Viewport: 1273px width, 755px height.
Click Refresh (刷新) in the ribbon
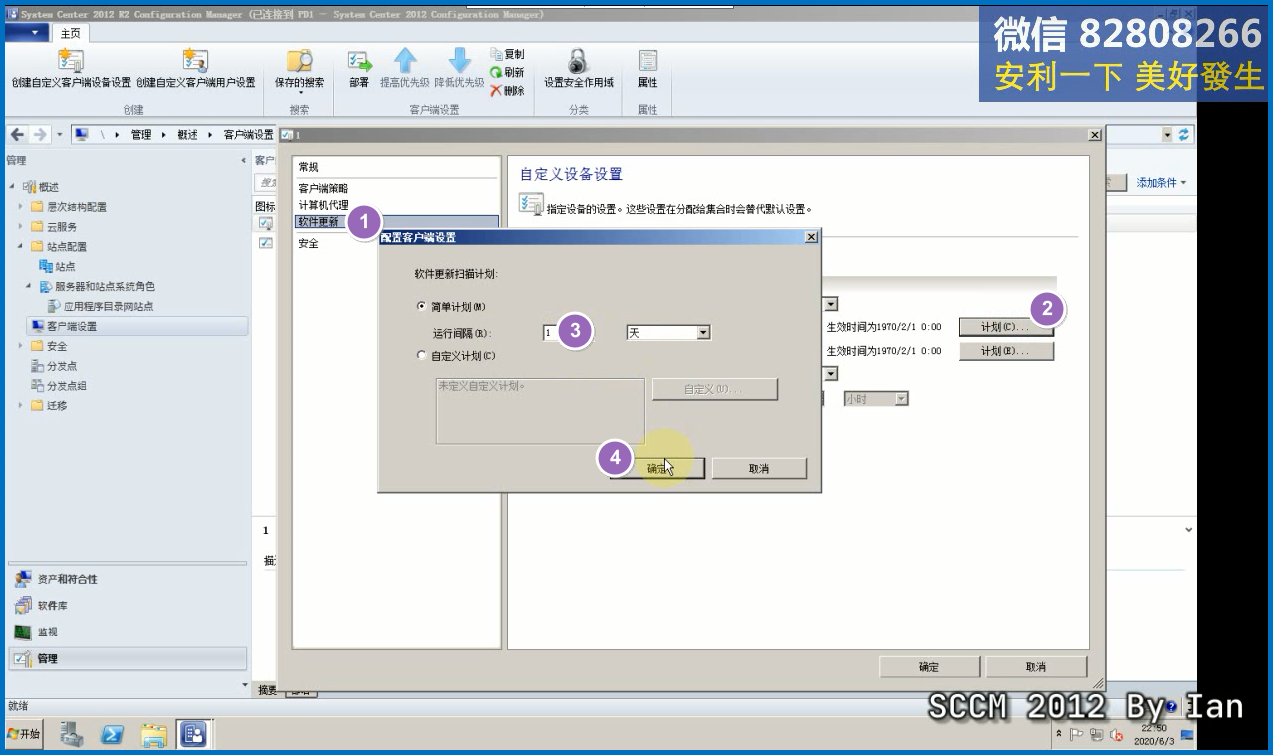point(507,72)
